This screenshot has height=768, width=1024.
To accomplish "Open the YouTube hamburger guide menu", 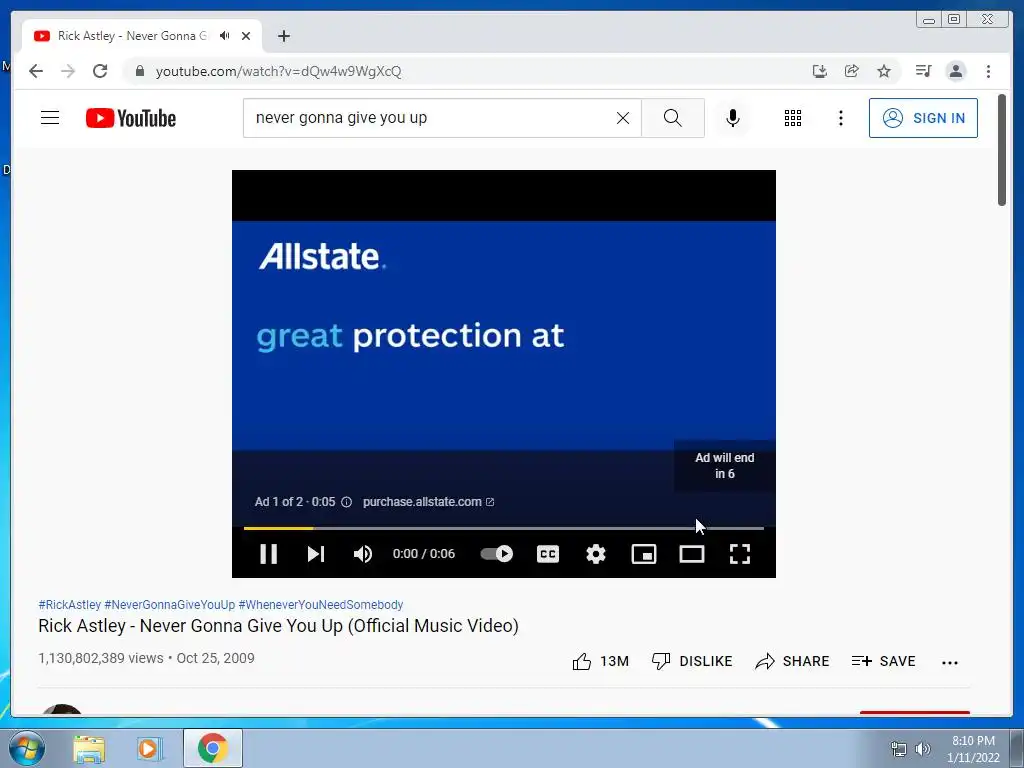I will coord(50,118).
